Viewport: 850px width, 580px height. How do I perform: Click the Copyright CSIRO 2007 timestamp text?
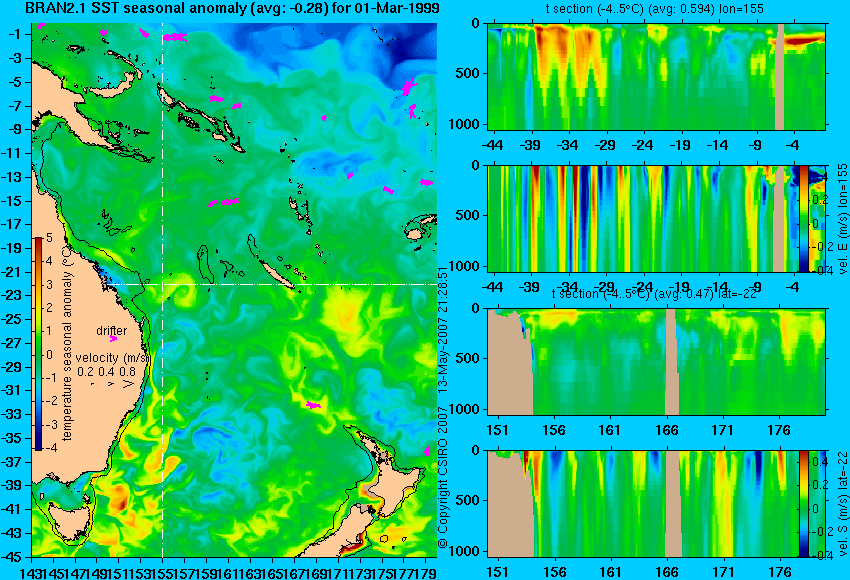[443, 407]
